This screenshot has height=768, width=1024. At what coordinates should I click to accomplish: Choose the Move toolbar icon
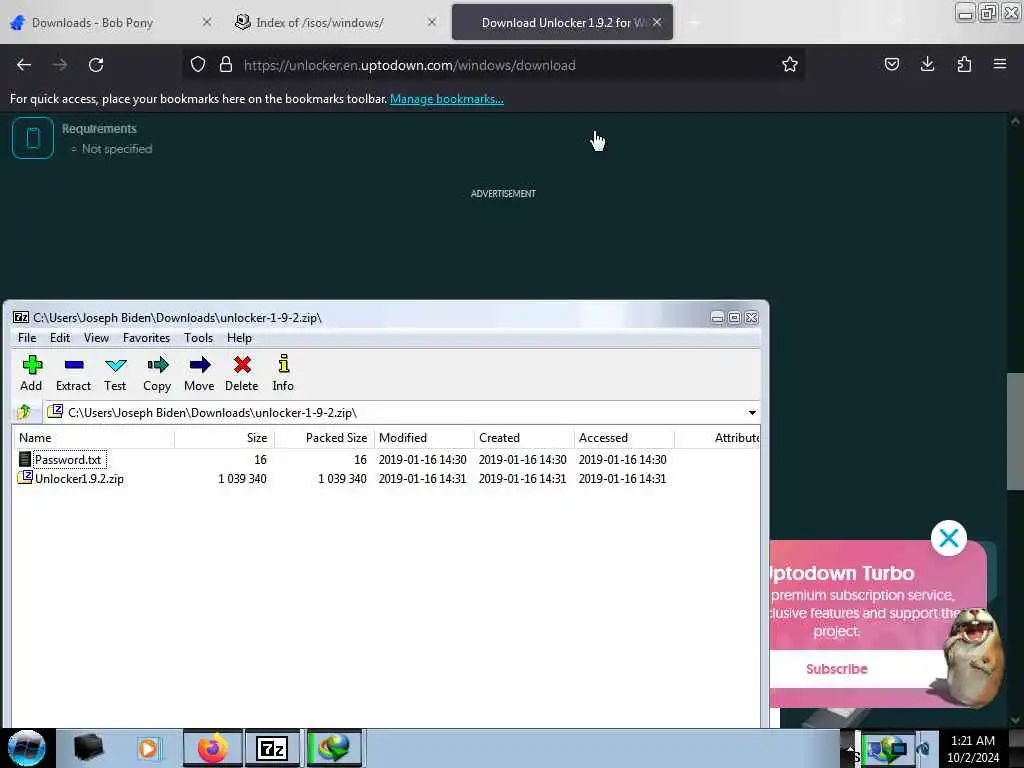pyautogui.click(x=199, y=374)
